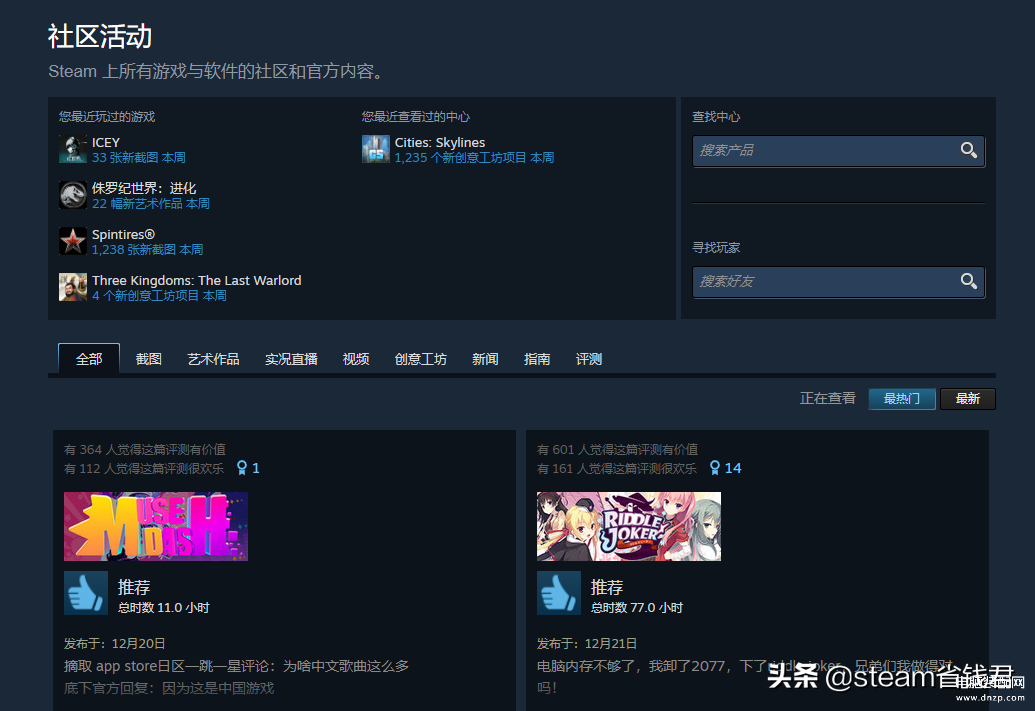Switch to the 评测 tab

click(x=588, y=359)
